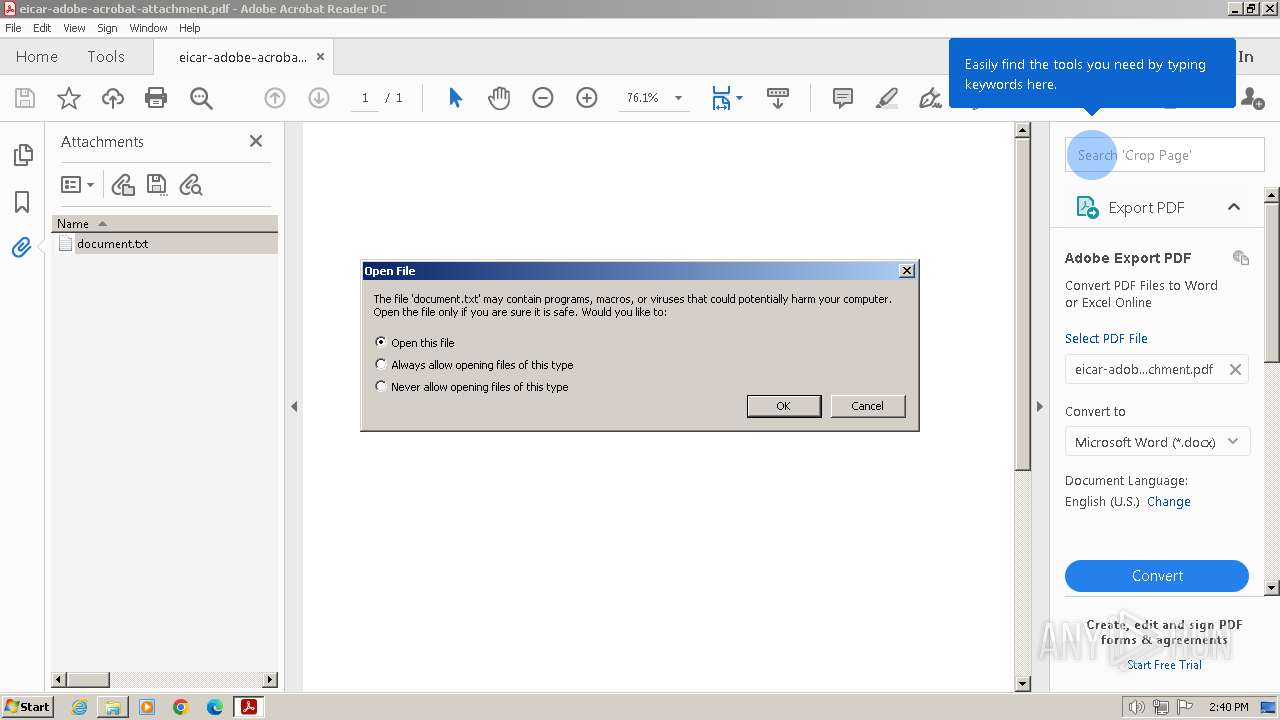The width and height of the screenshot is (1280, 720).
Task: Open Chrome from taskbar
Action: [x=181, y=707]
